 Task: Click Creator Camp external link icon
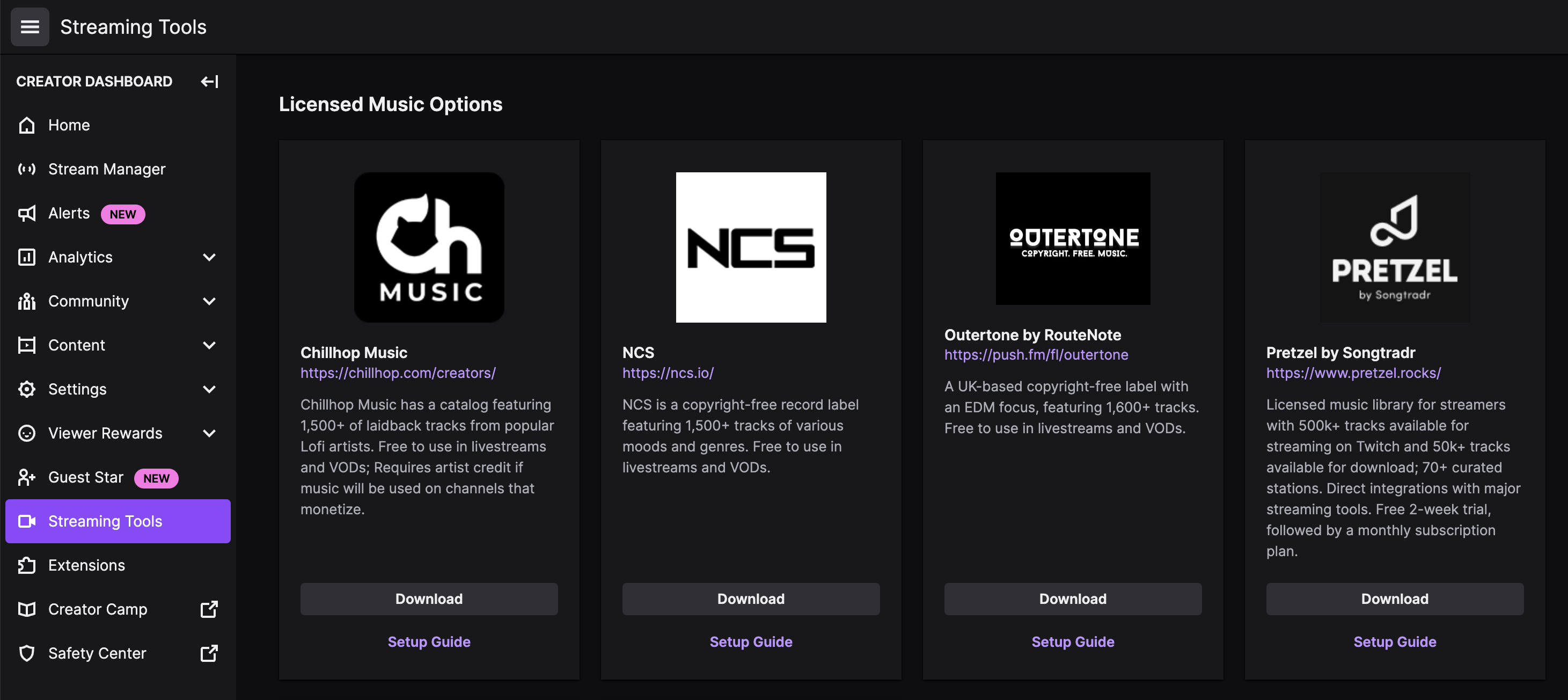tap(209, 609)
